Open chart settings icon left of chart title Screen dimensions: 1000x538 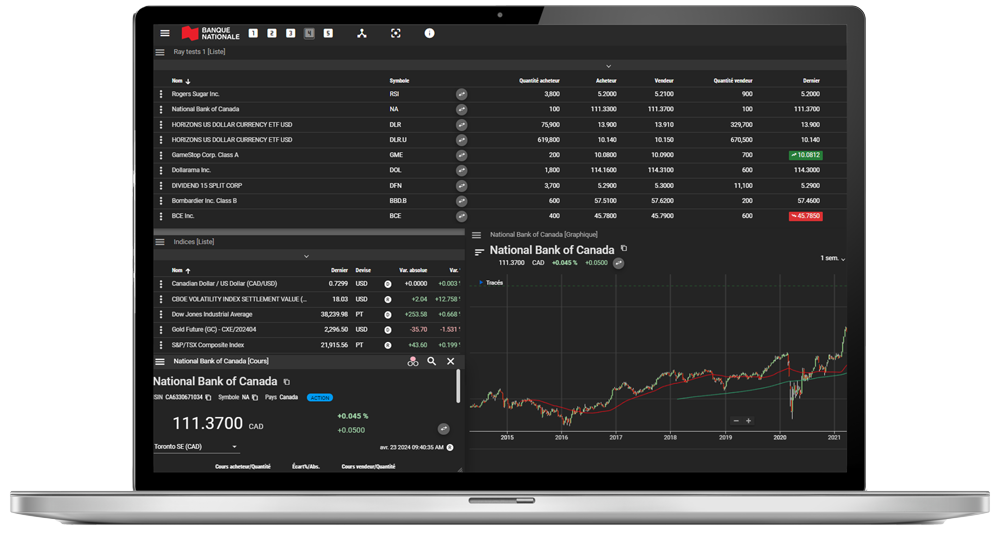pyautogui.click(x=479, y=252)
